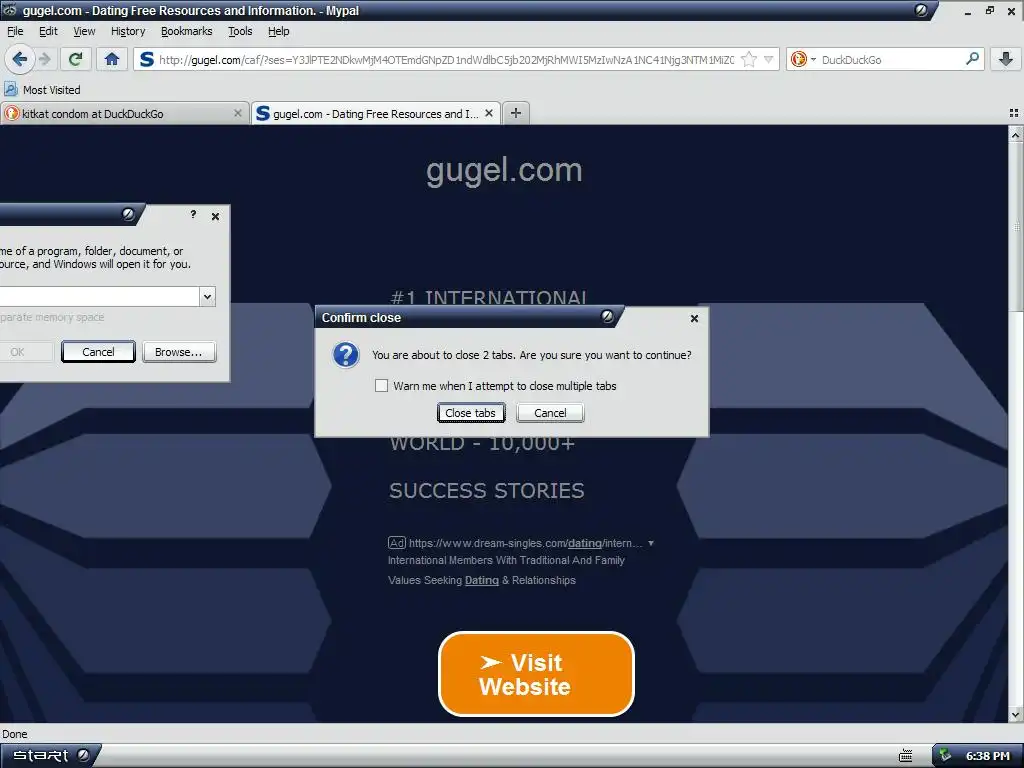Image resolution: width=1024 pixels, height=768 pixels.
Task: Expand the ad options dropdown triangle
Action: click(x=650, y=543)
